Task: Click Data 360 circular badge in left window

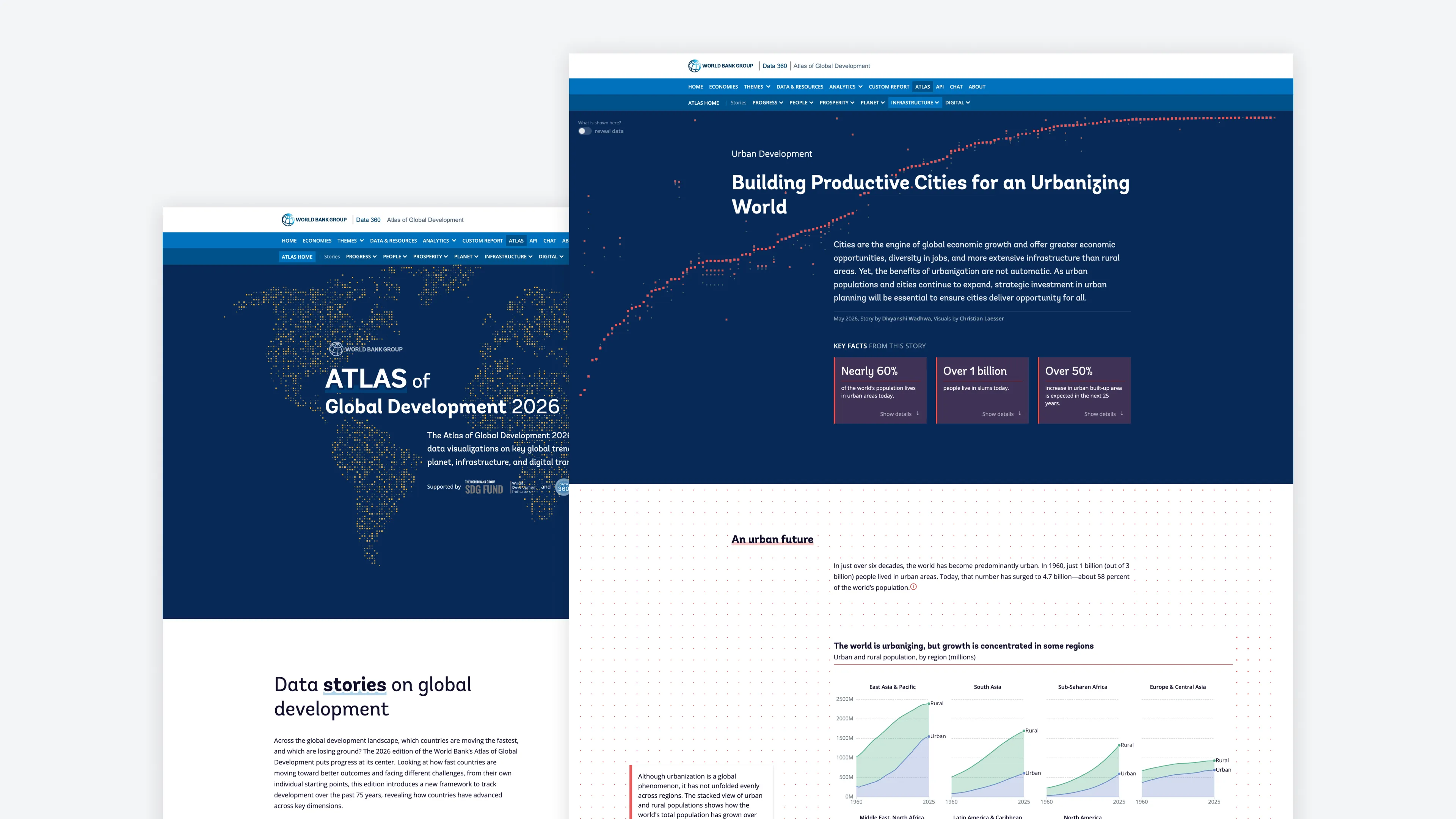Action: tap(562, 487)
